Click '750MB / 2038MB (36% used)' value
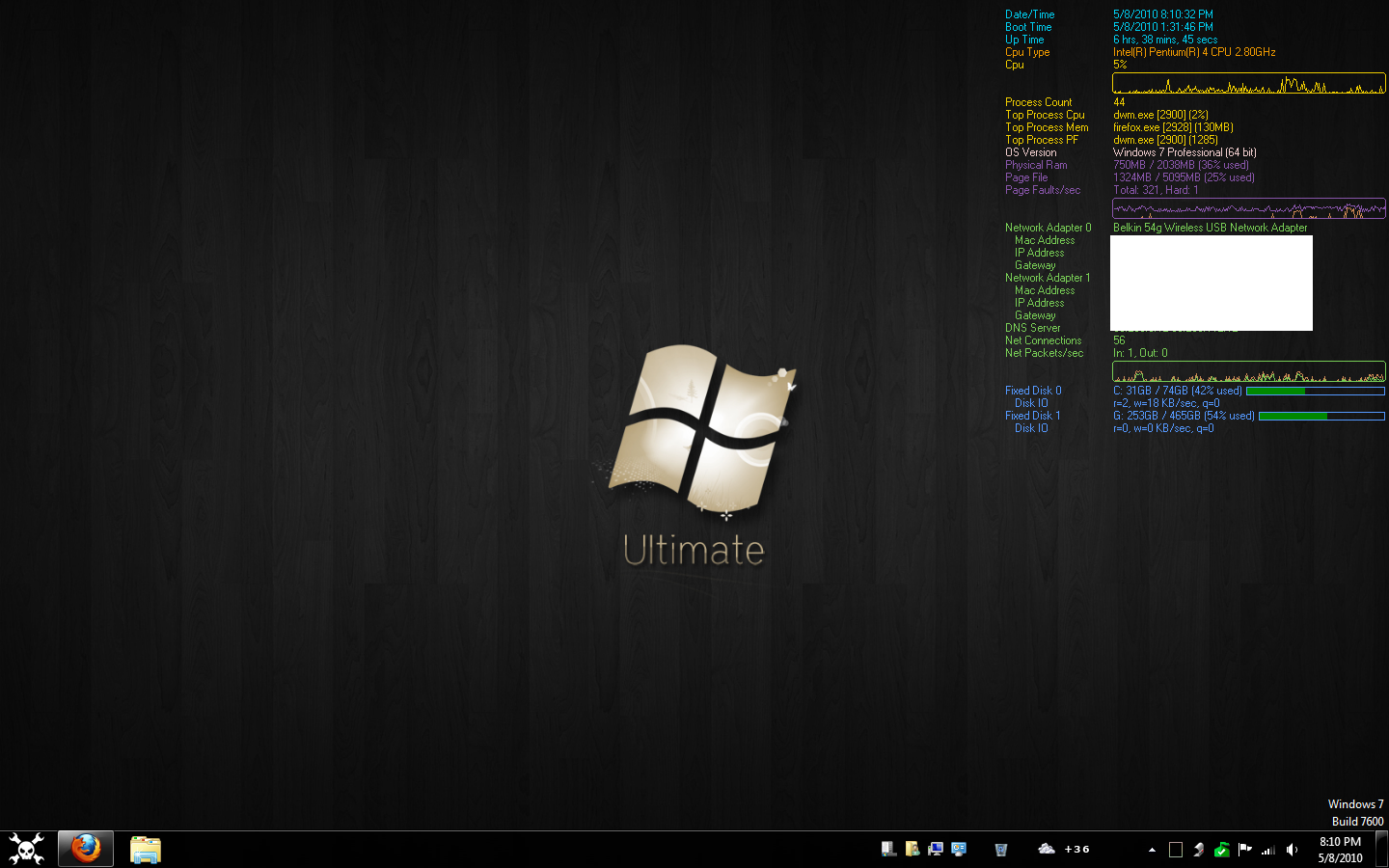Screen dimensions: 1389x868 click(1181, 165)
